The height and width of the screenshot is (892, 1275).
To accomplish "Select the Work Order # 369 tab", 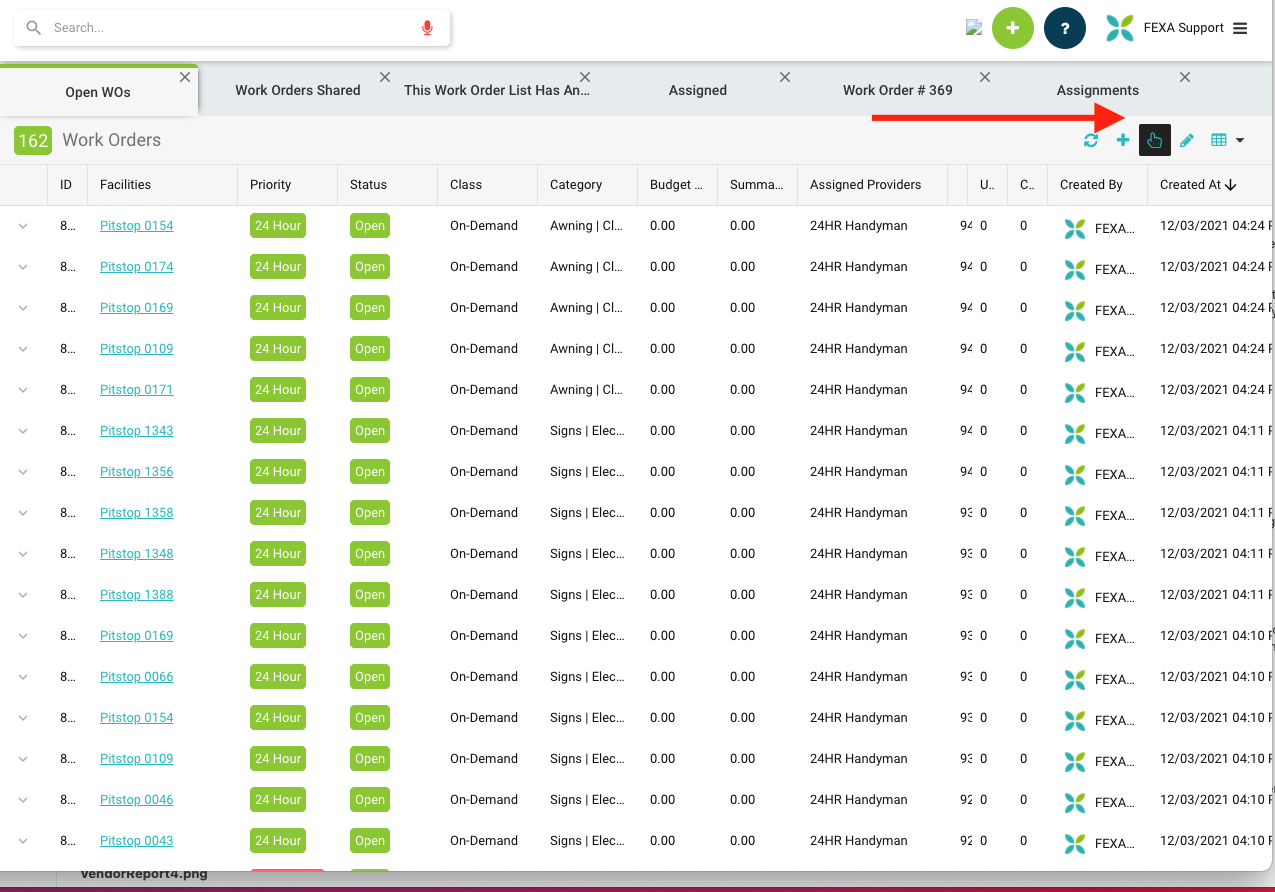I will pos(897,89).
